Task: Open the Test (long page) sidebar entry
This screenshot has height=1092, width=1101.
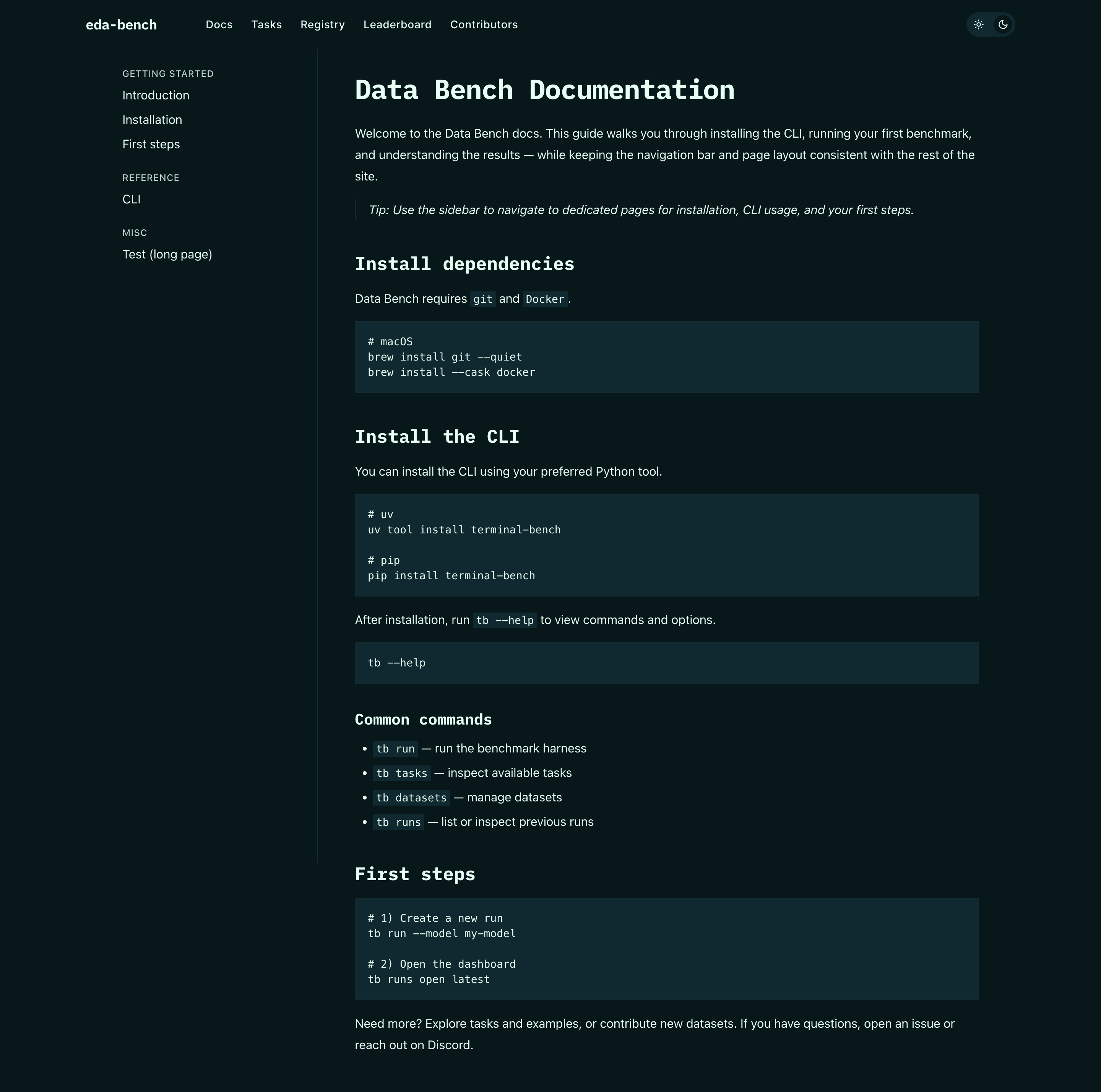Action: (167, 254)
